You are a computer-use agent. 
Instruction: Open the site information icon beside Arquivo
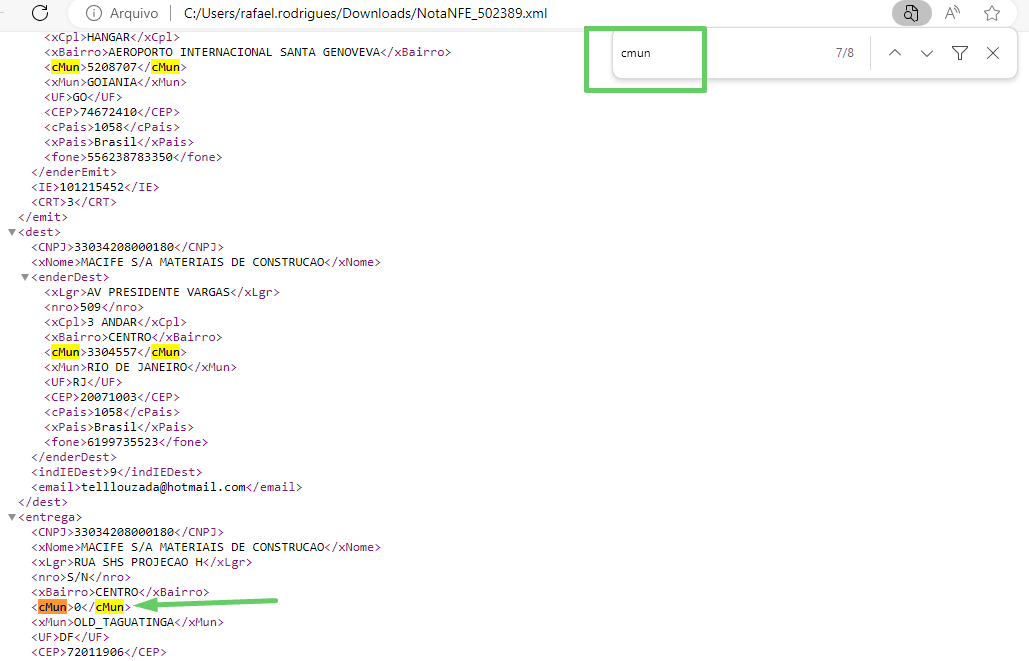click(x=94, y=13)
